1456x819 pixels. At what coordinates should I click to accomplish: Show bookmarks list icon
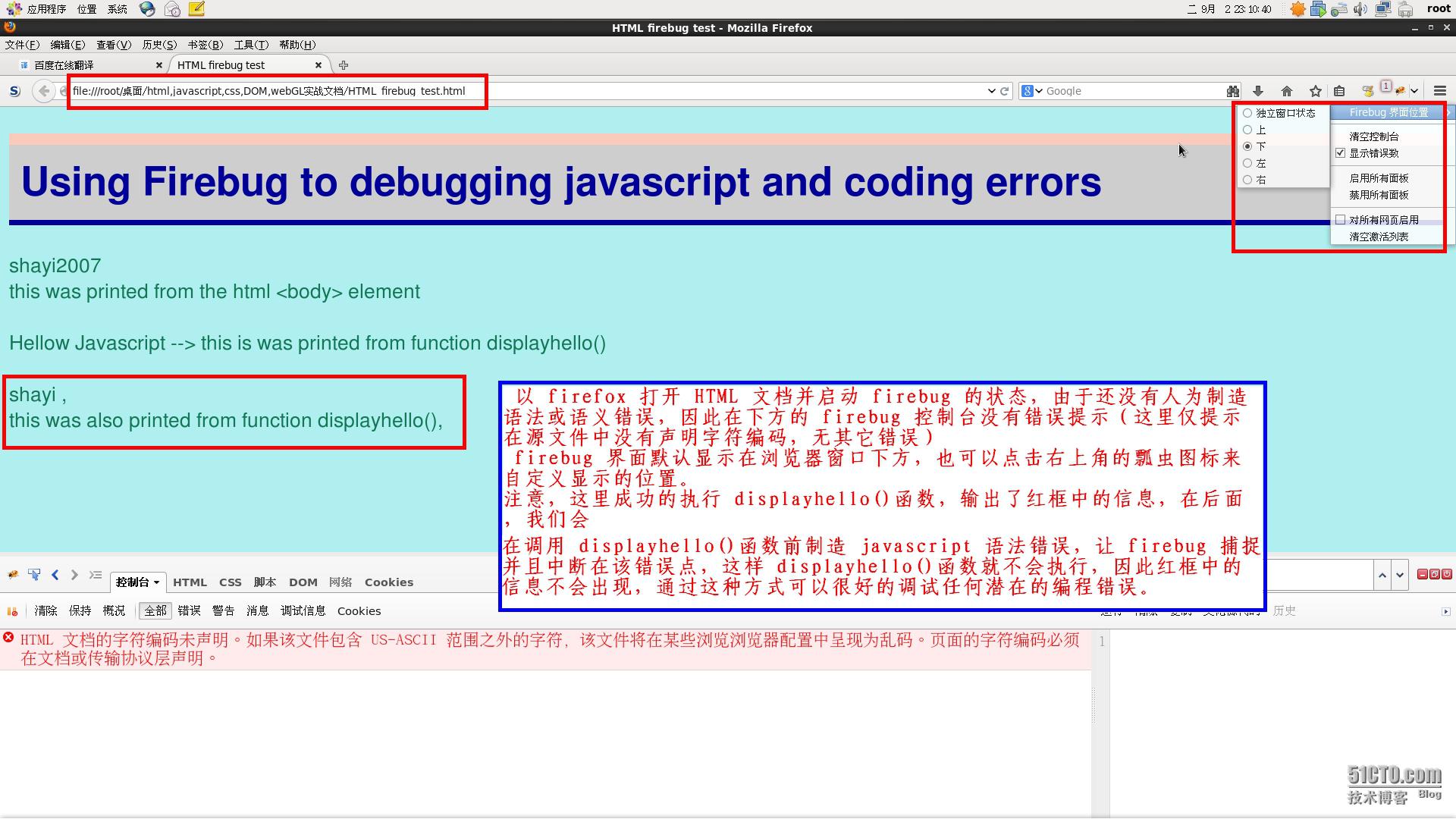click(x=1339, y=91)
